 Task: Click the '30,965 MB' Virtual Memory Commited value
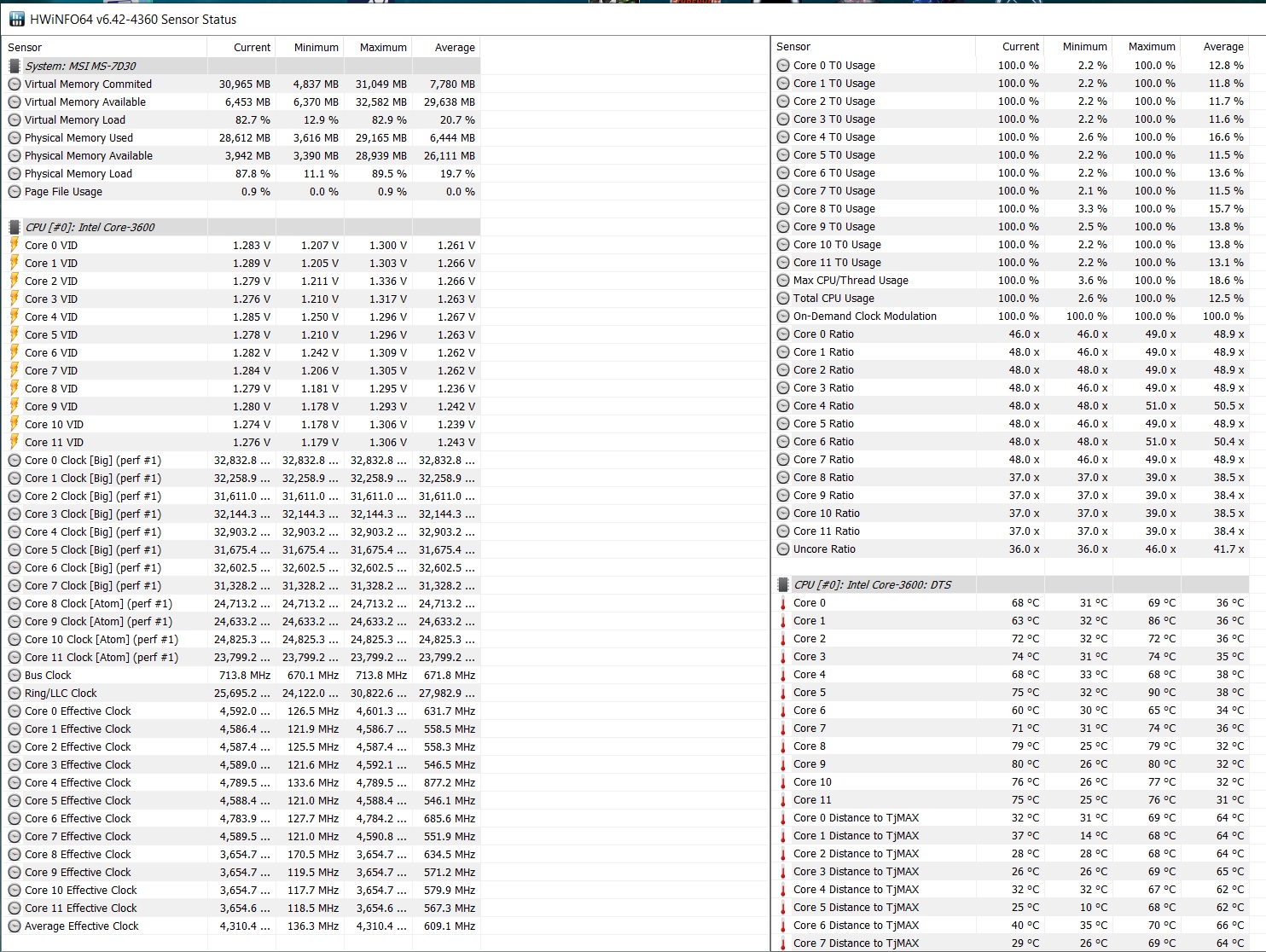click(x=245, y=84)
